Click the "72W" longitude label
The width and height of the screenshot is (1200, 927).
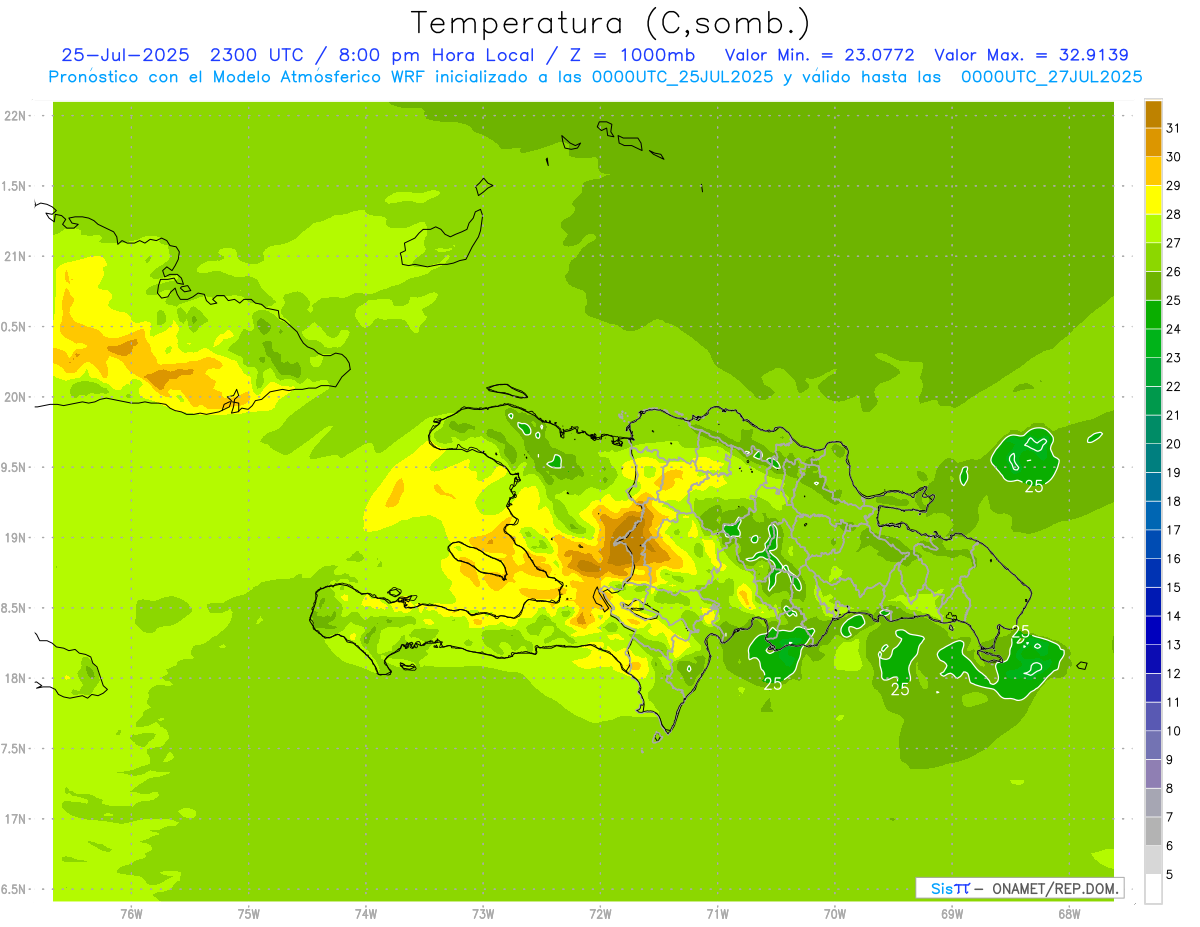(600, 914)
